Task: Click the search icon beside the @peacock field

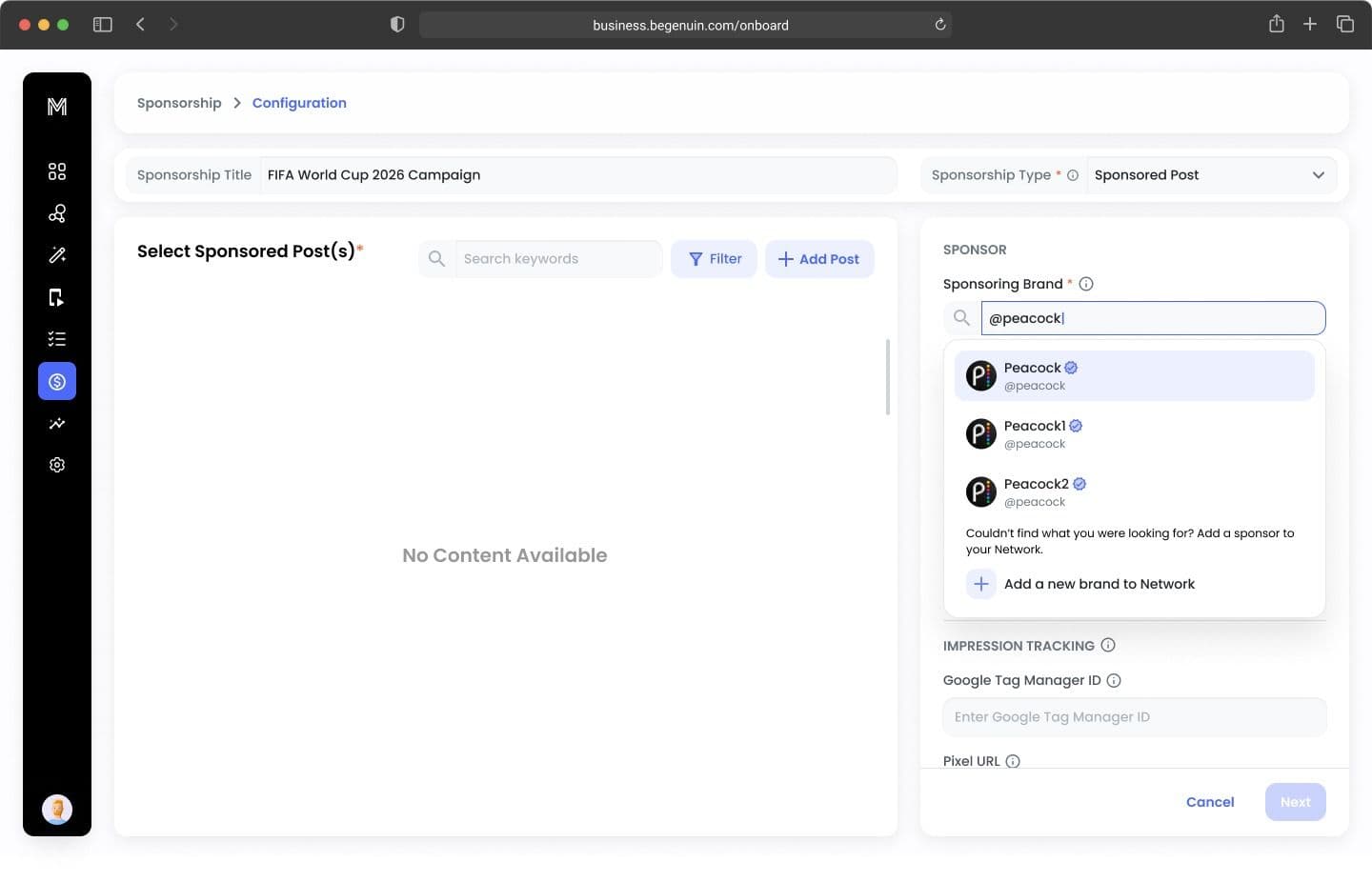Action: [x=961, y=318]
